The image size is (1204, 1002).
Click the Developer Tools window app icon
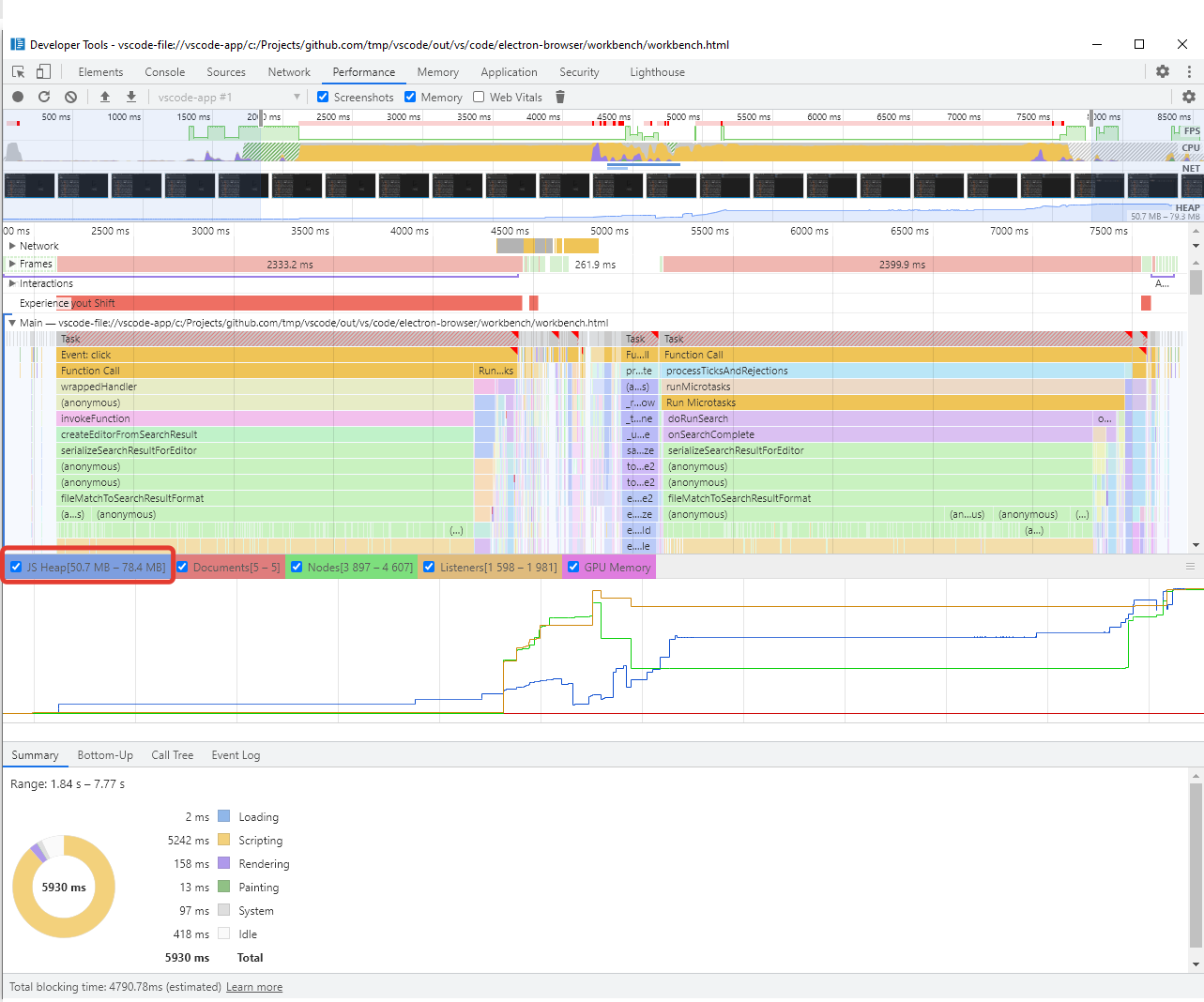point(18,44)
